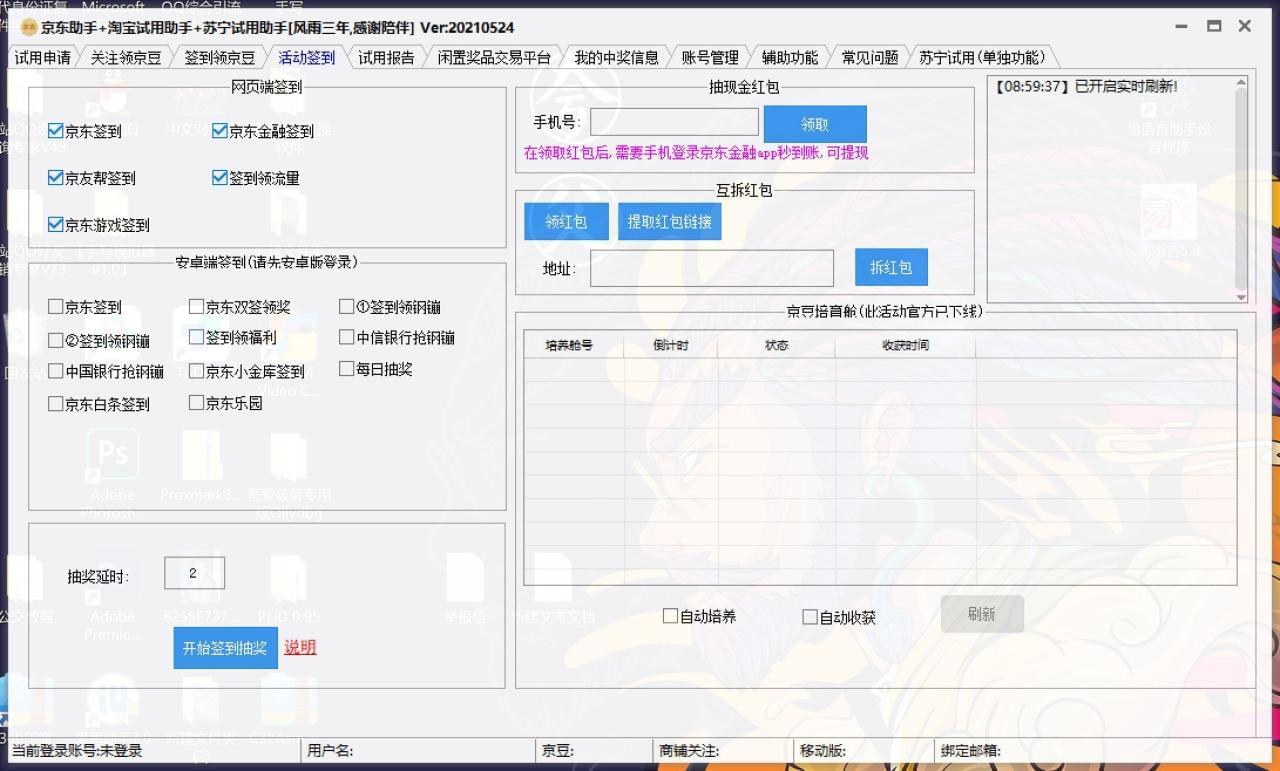1280x771 pixels.
Task: Open the 闲置奖品交易平台 tab
Action: pyautogui.click(x=494, y=58)
